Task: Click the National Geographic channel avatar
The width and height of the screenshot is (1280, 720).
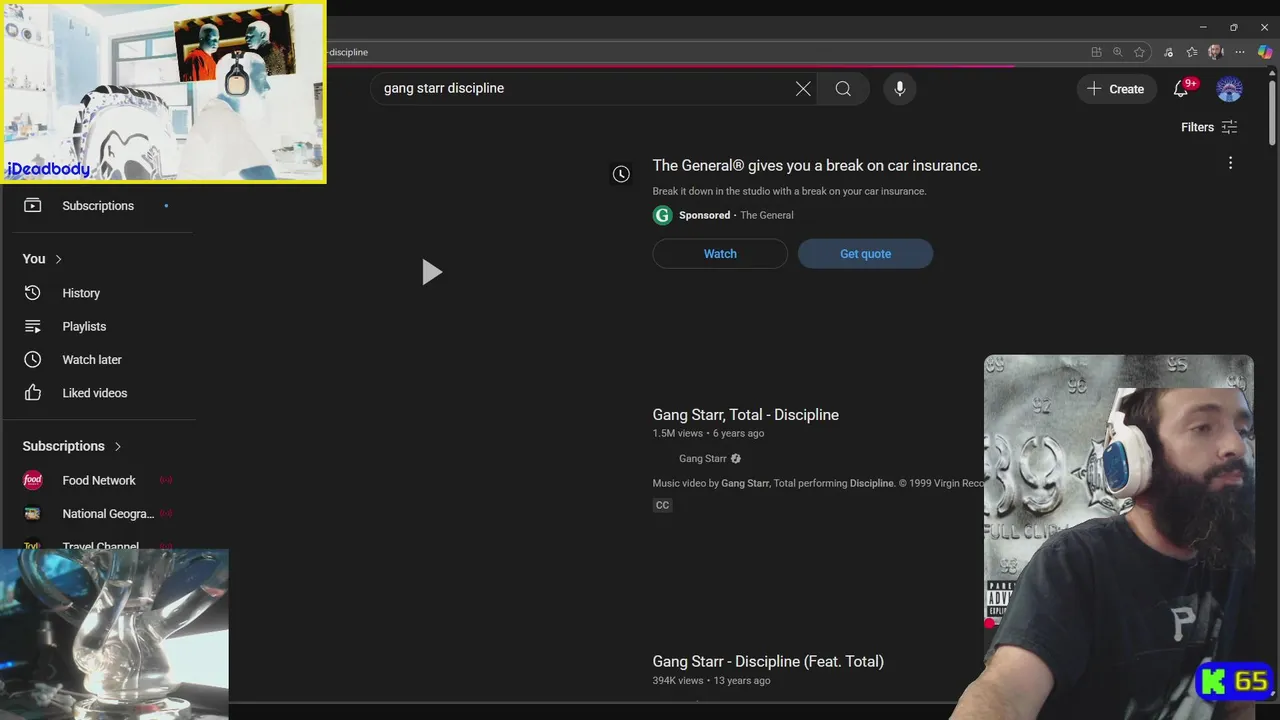Action: (33, 514)
